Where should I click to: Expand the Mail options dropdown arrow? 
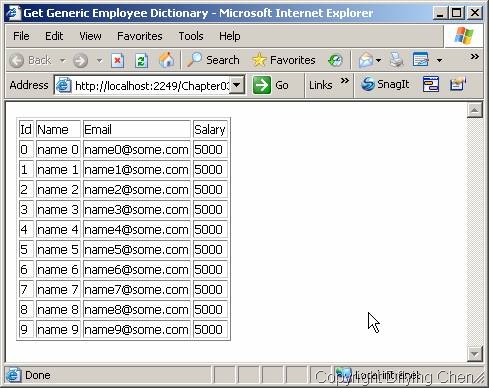click(x=378, y=61)
